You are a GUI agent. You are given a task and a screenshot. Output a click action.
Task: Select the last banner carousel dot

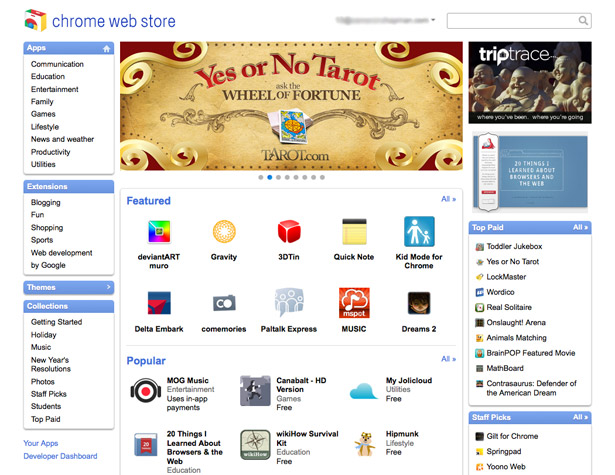click(x=322, y=177)
